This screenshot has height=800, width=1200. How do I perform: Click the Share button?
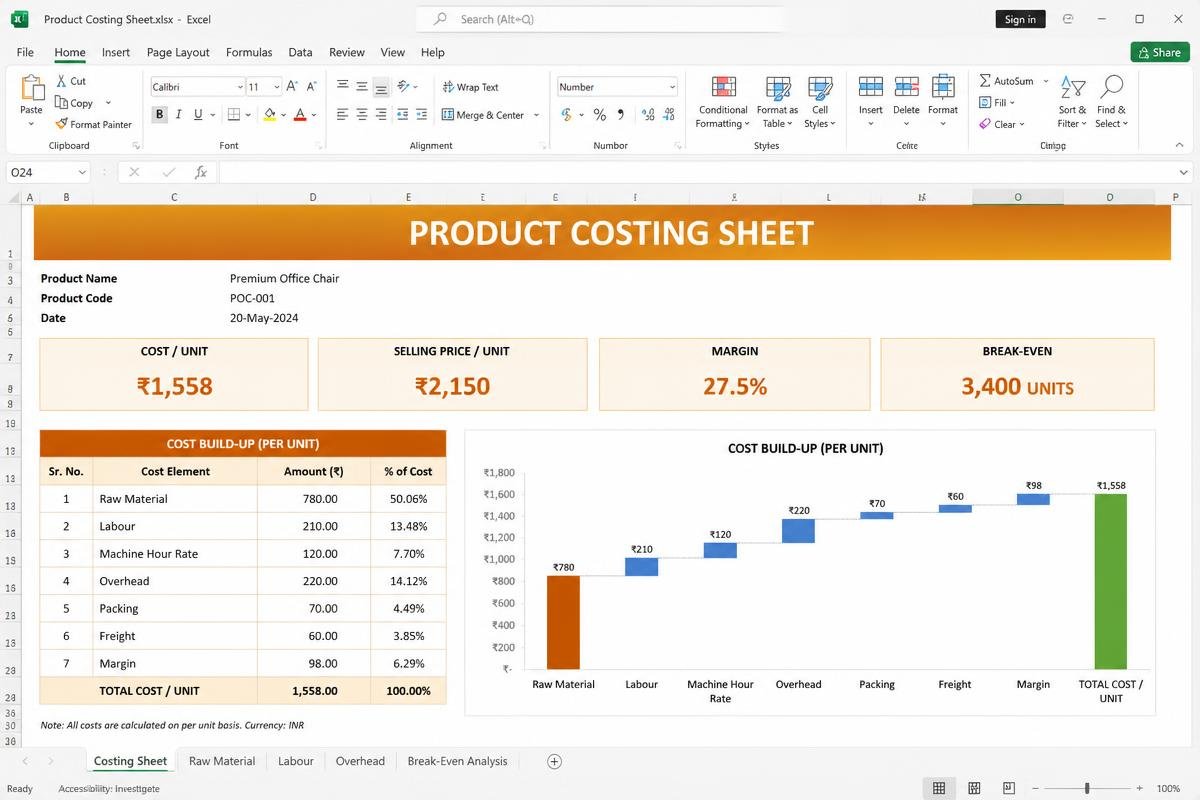(x=1159, y=52)
